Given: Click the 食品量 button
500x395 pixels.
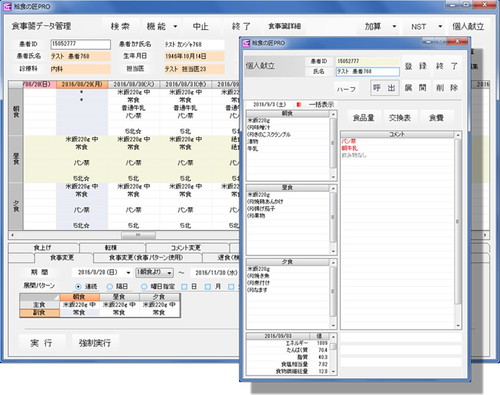Looking at the screenshot, I should pos(363,118).
